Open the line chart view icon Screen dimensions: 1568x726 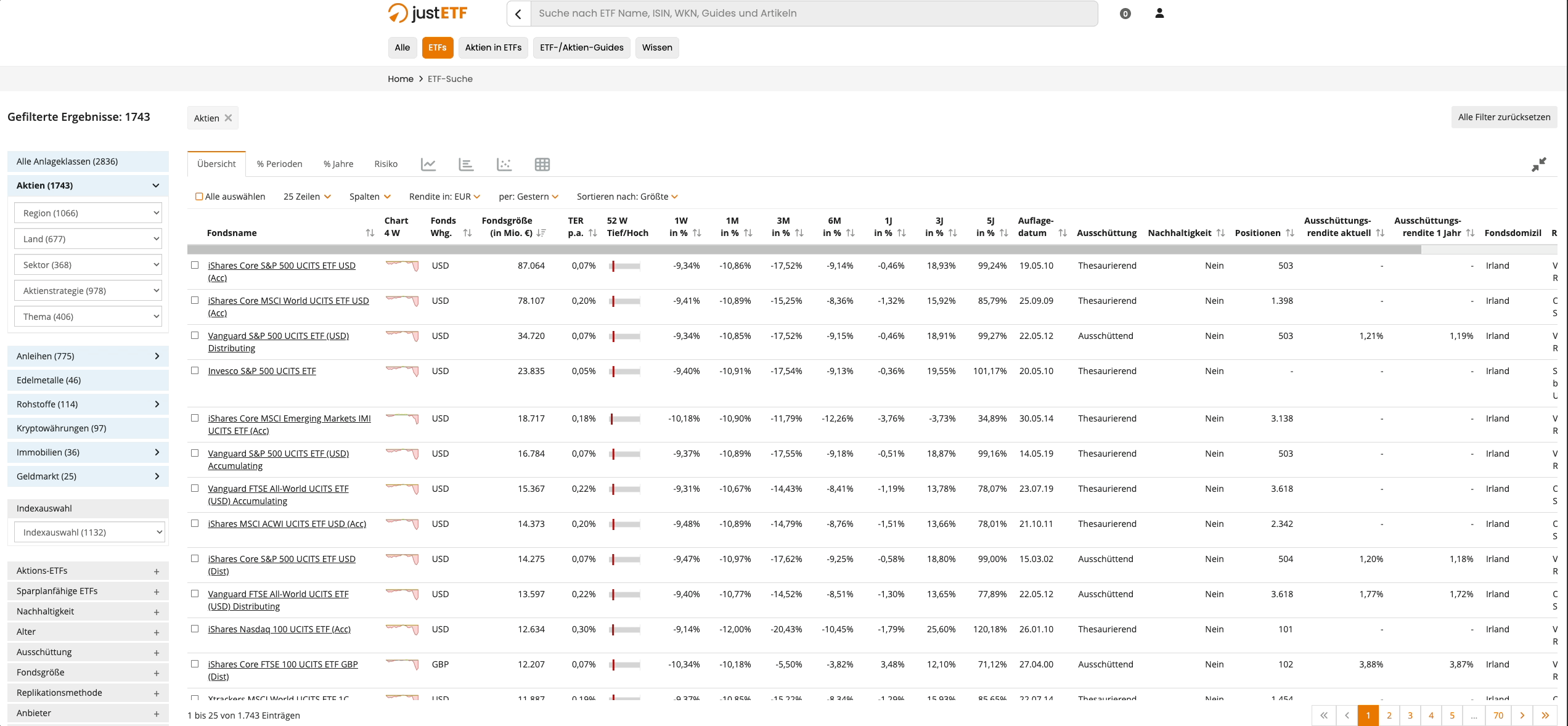coord(428,165)
